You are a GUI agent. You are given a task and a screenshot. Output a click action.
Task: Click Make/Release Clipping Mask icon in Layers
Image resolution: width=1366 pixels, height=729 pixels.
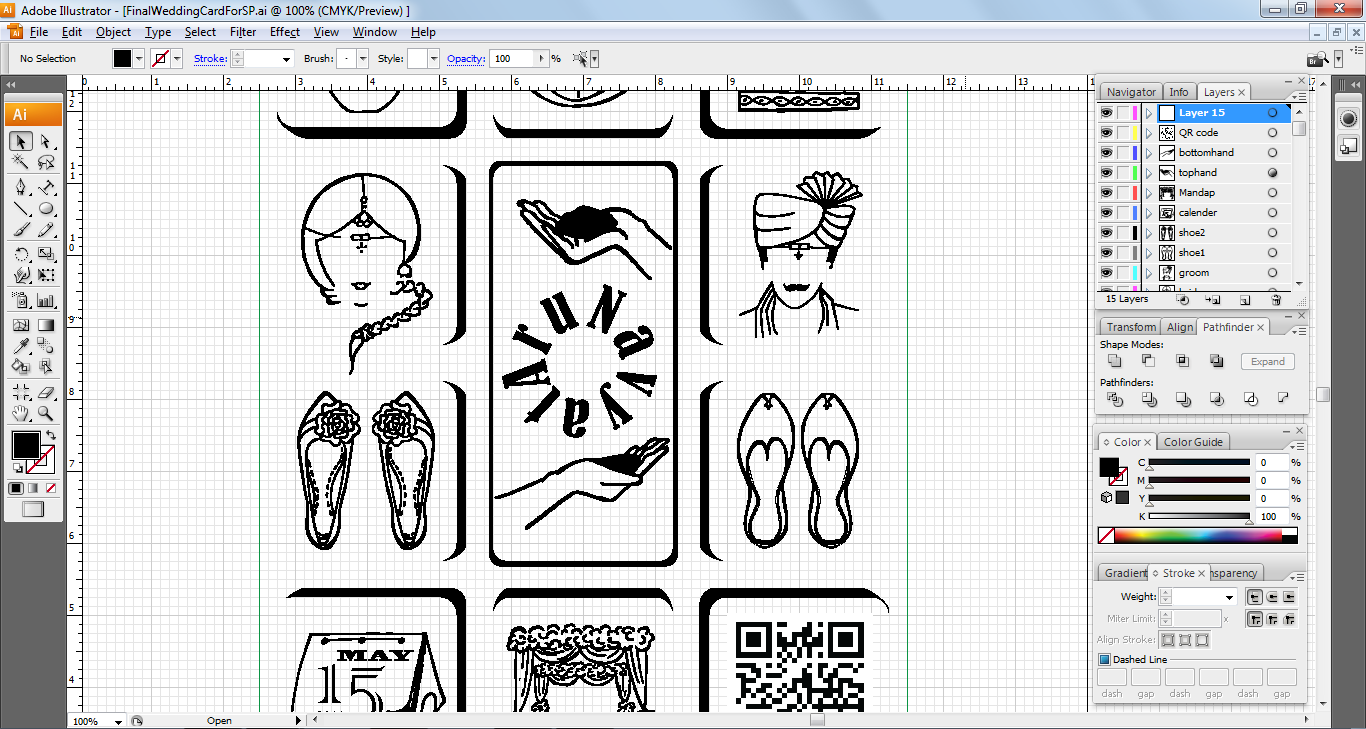[x=1183, y=299]
